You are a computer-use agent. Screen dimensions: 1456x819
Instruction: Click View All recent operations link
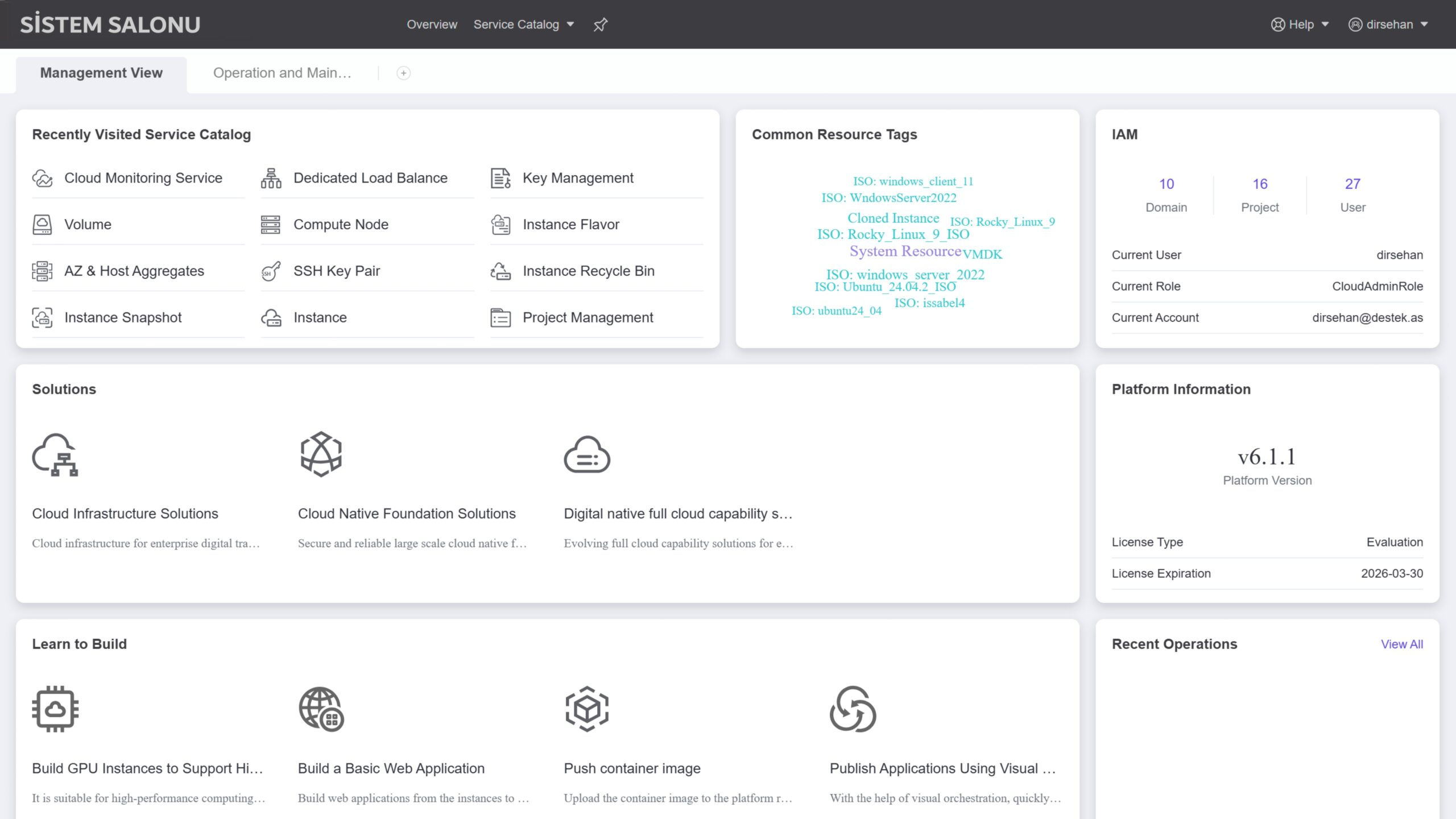1401,644
